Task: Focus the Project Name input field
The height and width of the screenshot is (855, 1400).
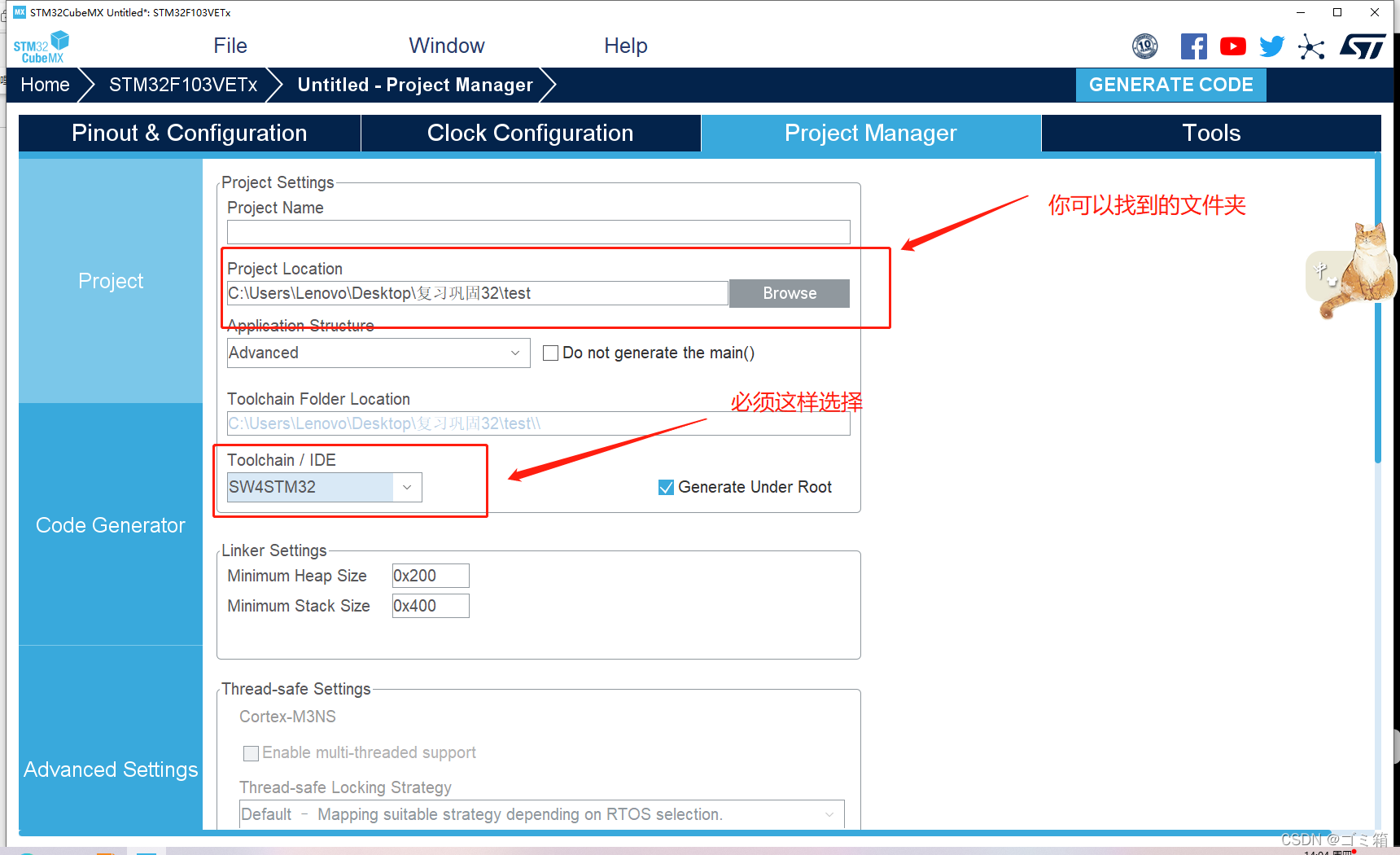Action: [539, 232]
